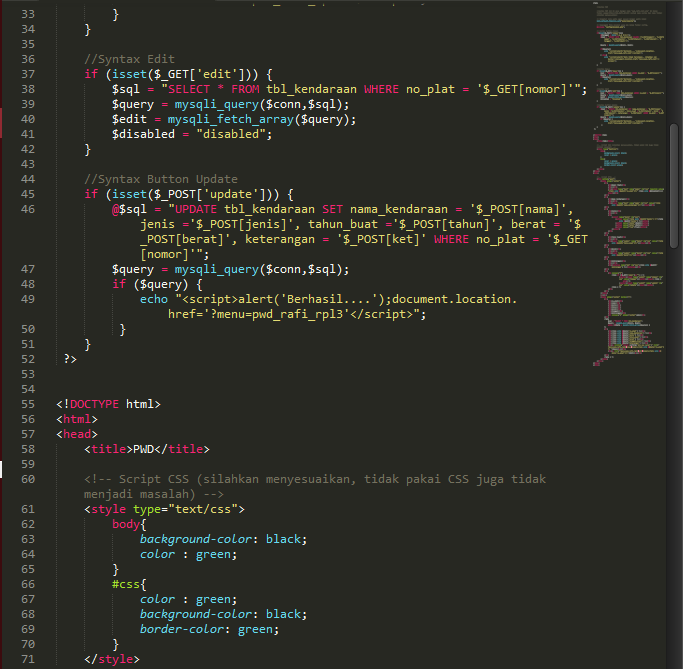
Task: Click the UPDATE keyword on line 46
Action: pos(196,209)
